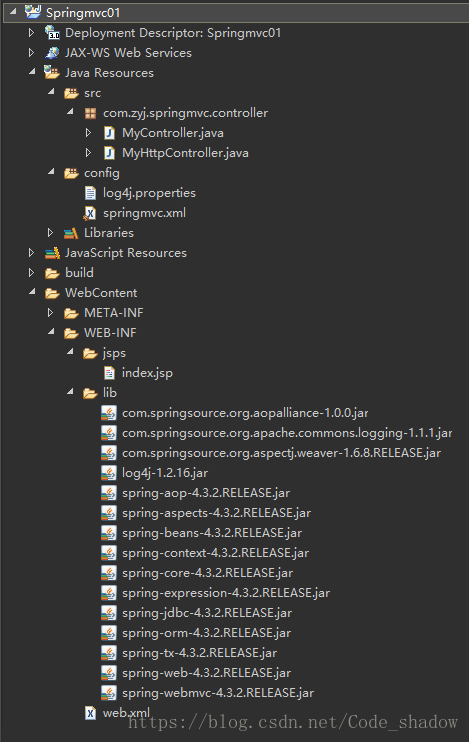Click the JAX-WS Web Services icon
The image size is (469, 742).
coord(52,53)
